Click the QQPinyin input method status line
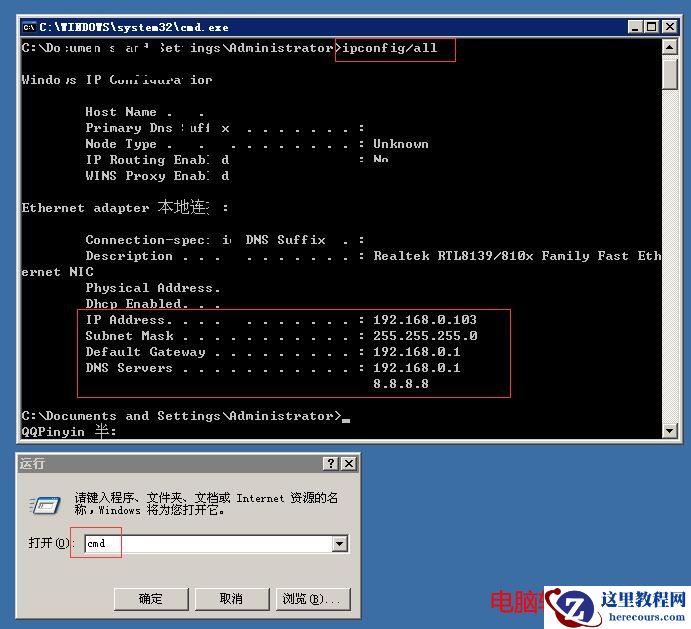This screenshot has height=629, width=691. coord(69,431)
